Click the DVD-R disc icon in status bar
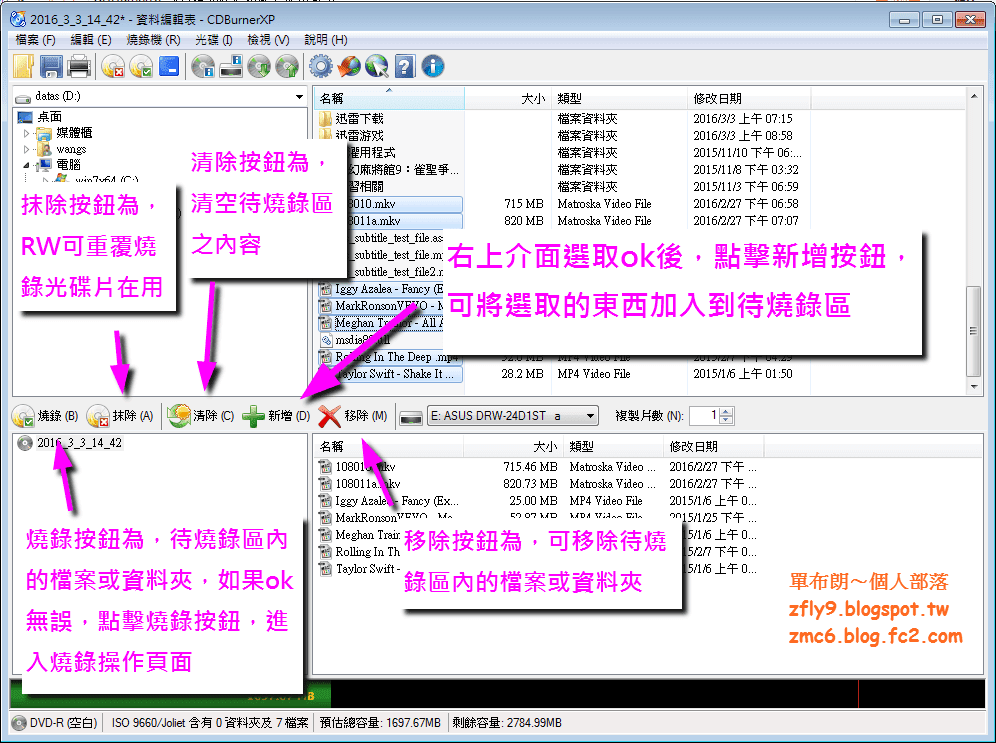The width and height of the screenshot is (996, 743). coord(19,723)
